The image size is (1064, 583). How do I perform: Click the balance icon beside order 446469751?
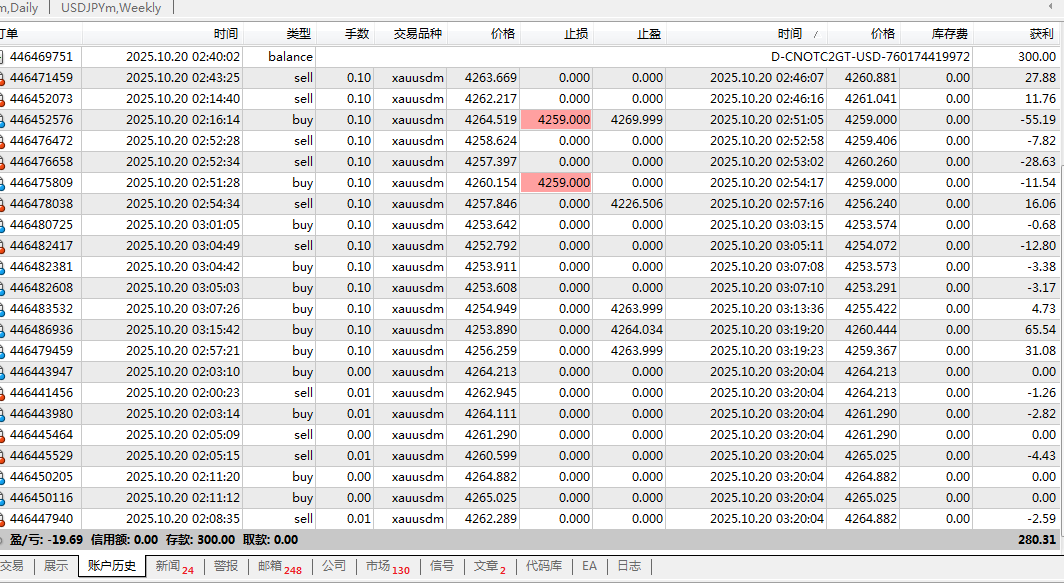[x=3, y=57]
